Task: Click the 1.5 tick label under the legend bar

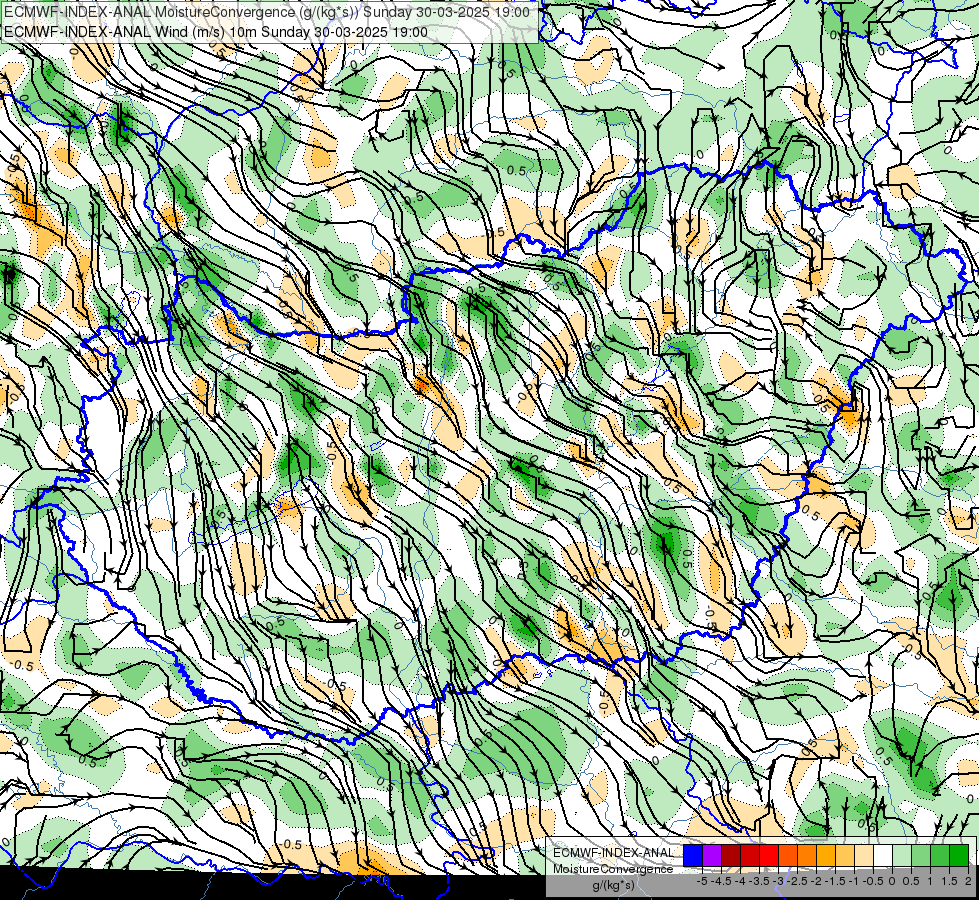Action: pos(949,881)
